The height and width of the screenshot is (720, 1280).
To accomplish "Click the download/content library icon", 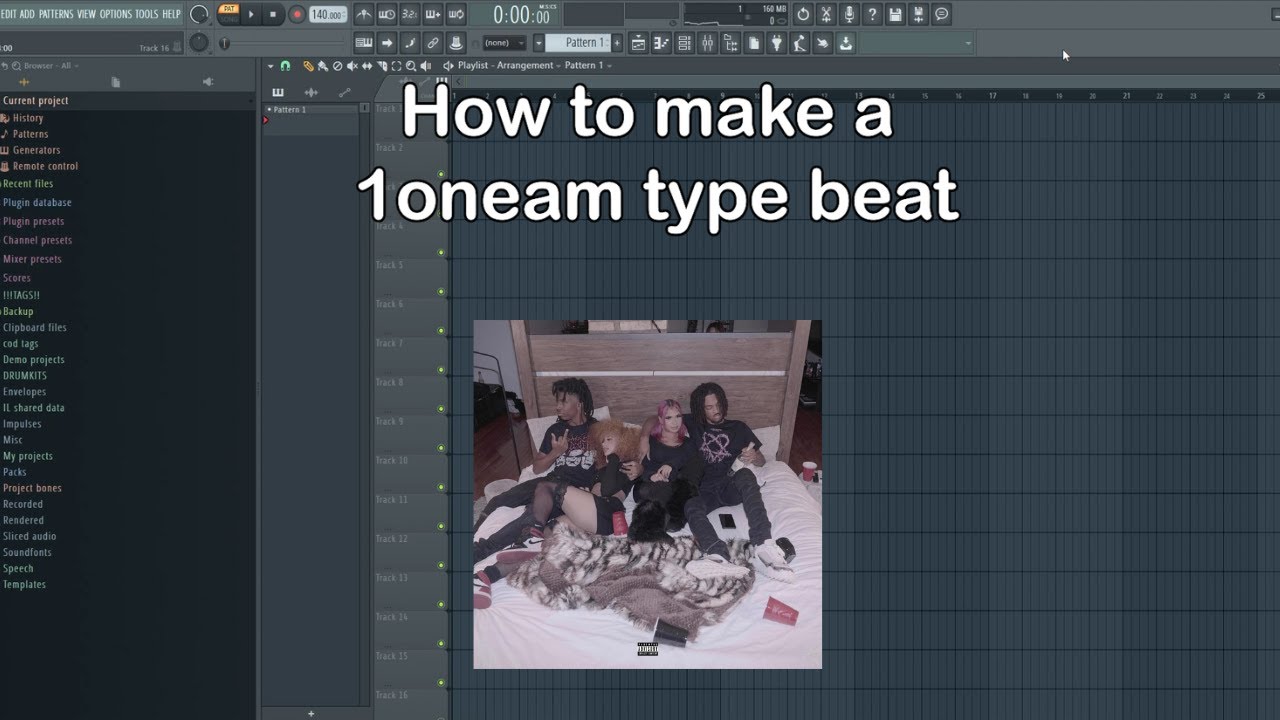I will coord(846,43).
